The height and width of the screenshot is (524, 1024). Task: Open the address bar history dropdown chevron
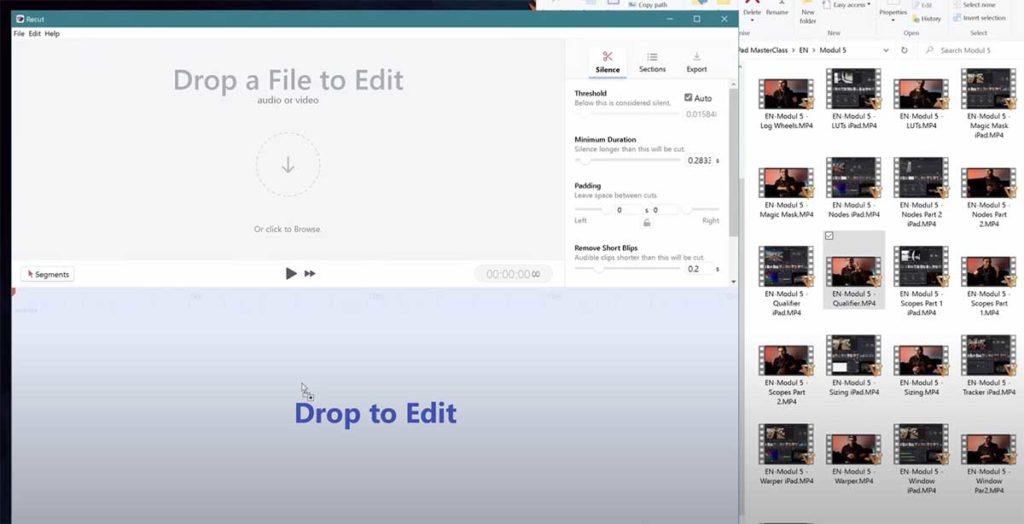point(887,50)
